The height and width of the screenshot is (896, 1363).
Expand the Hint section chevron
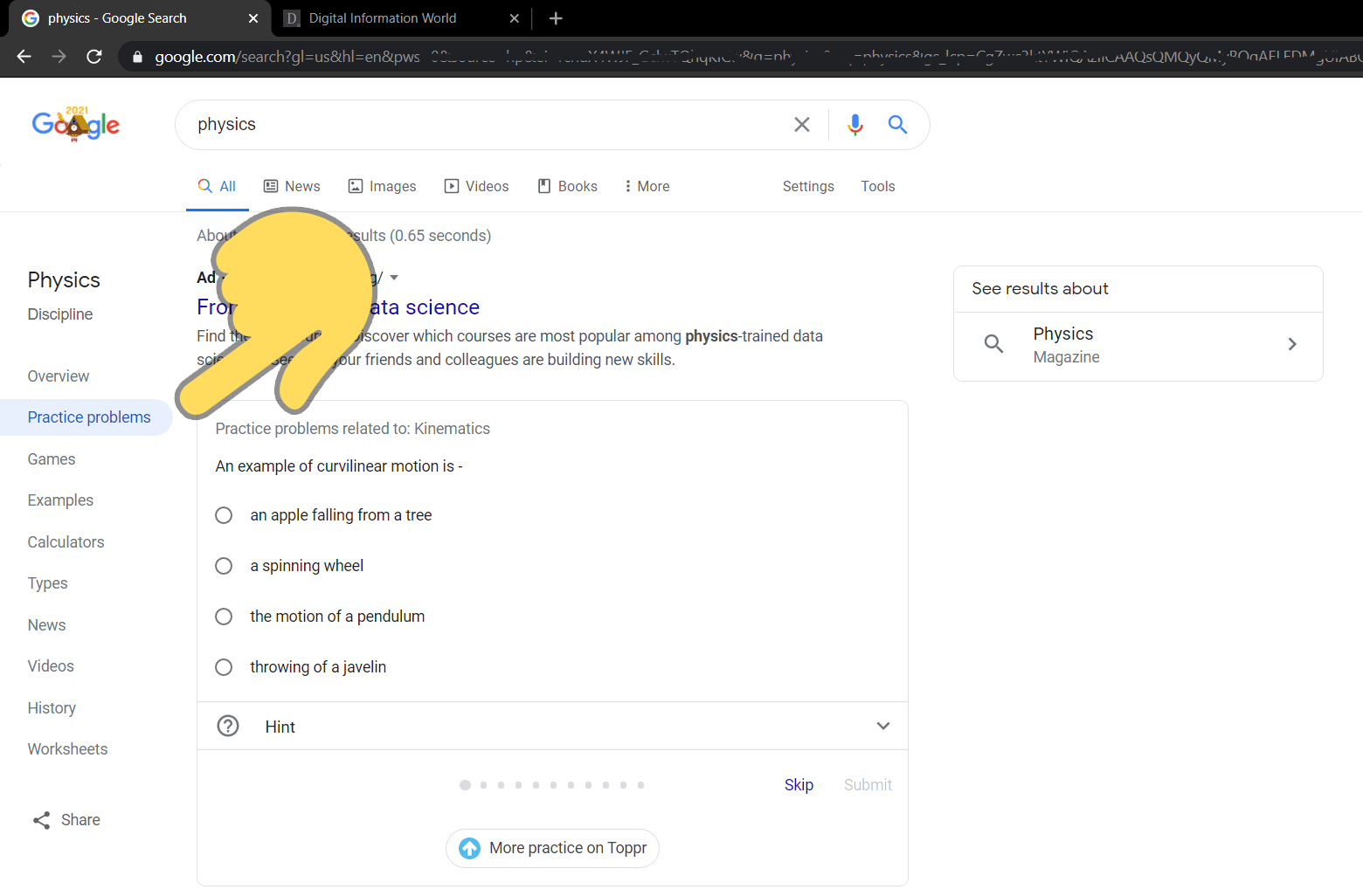pyautogui.click(x=882, y=726)
